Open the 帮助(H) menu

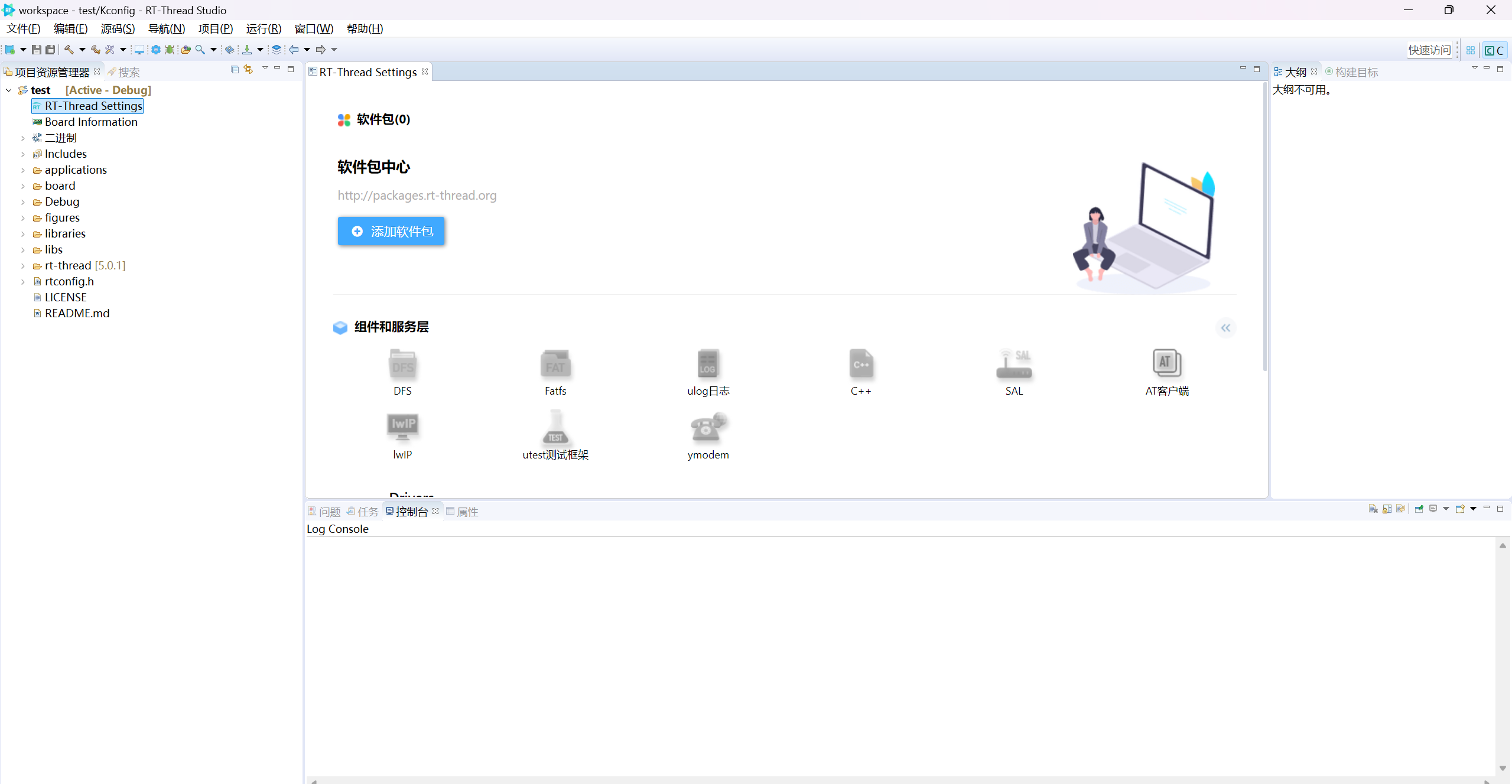(x=365, y=28)
